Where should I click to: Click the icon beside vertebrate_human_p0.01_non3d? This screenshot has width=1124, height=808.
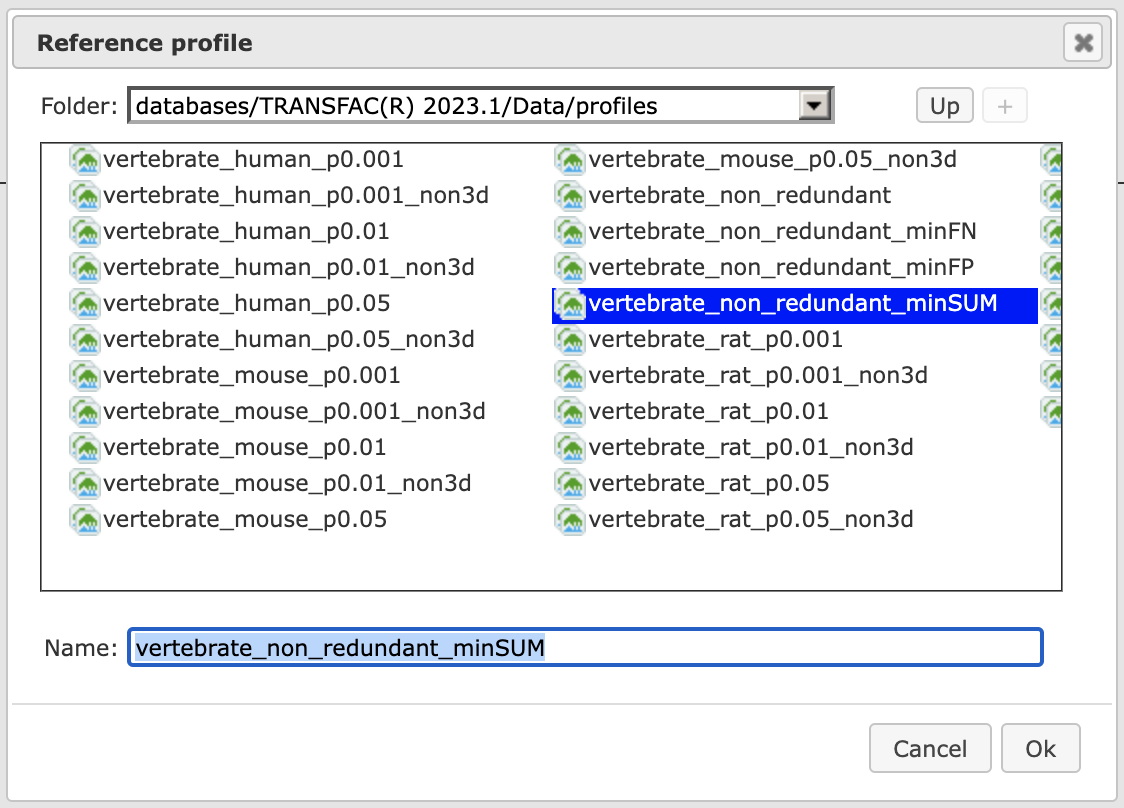85,267
